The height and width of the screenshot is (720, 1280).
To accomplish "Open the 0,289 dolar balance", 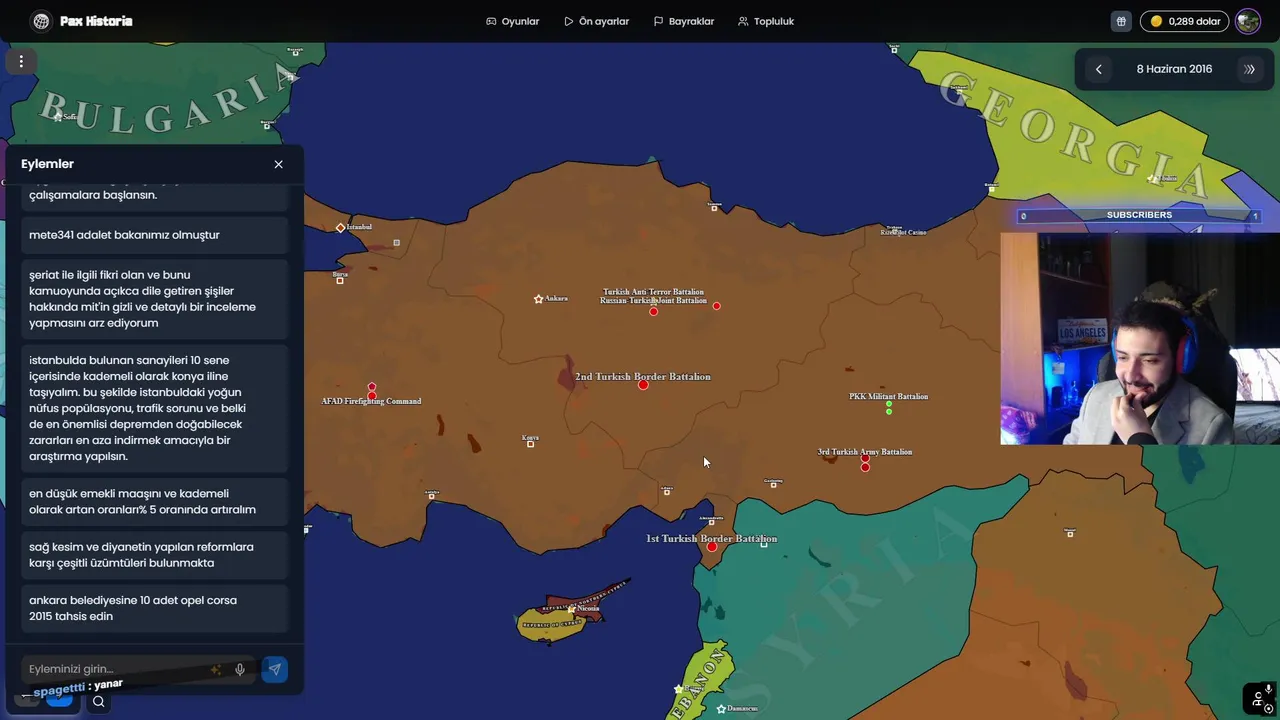I will [1185, 21].
